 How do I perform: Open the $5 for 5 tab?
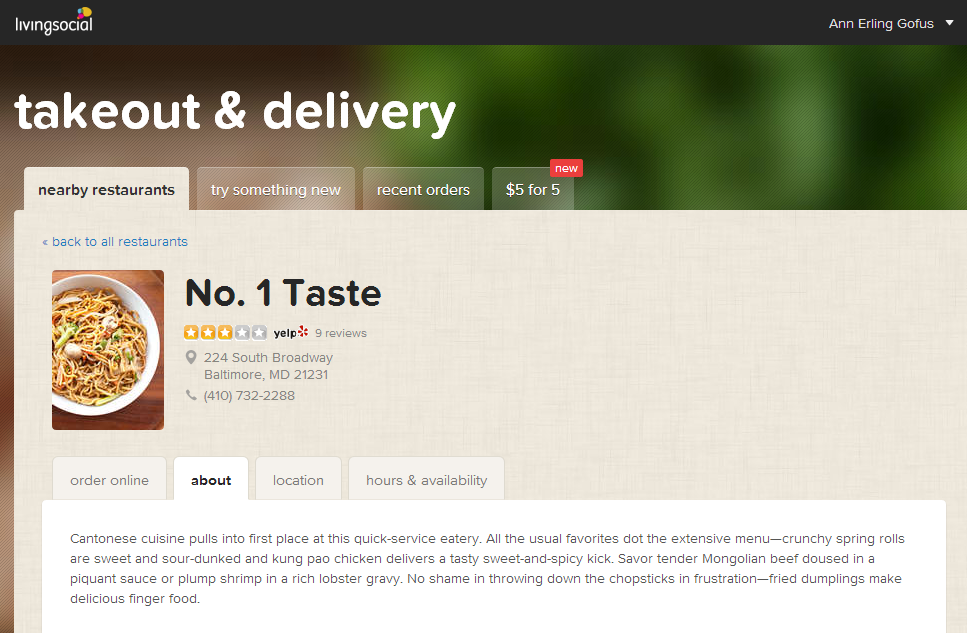pyautogui.click(x=533, y=189)
